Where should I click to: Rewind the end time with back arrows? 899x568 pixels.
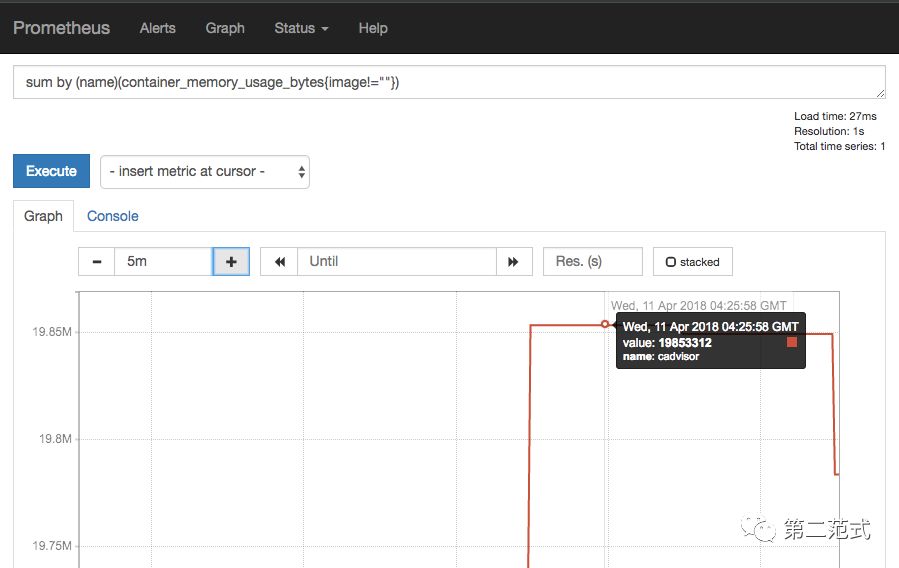pyautogui.click(x=279, y=262)
